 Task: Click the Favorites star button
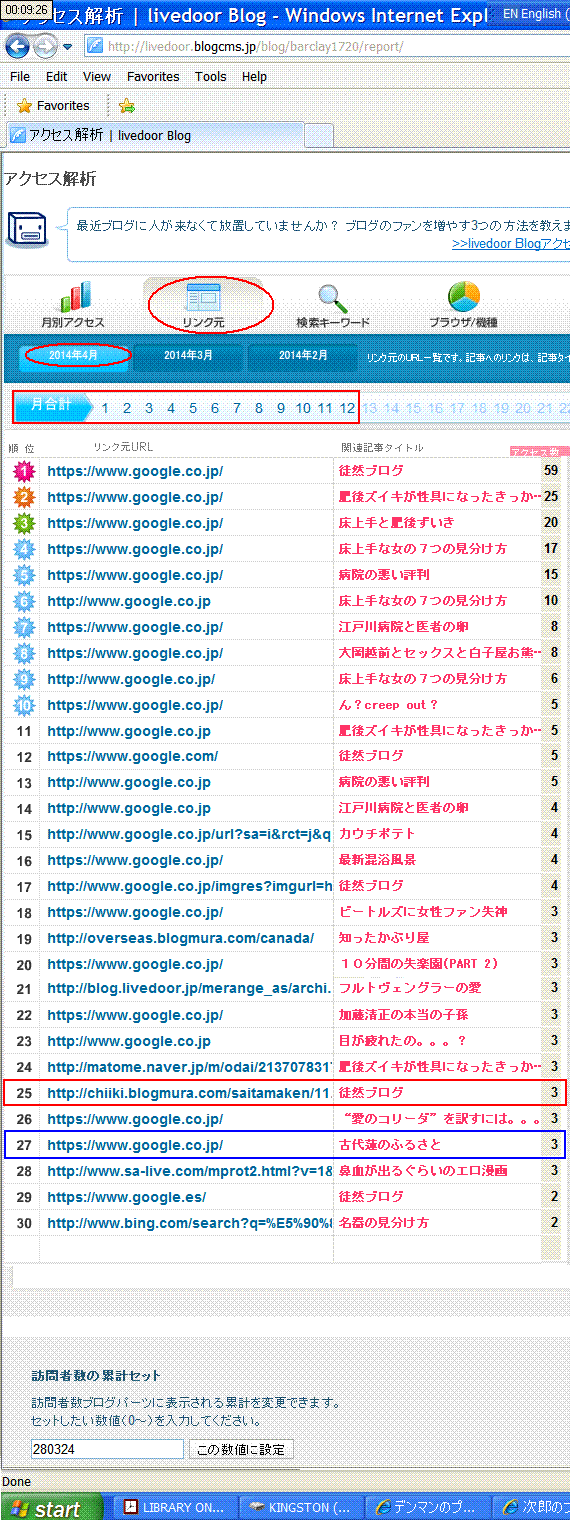53,105
